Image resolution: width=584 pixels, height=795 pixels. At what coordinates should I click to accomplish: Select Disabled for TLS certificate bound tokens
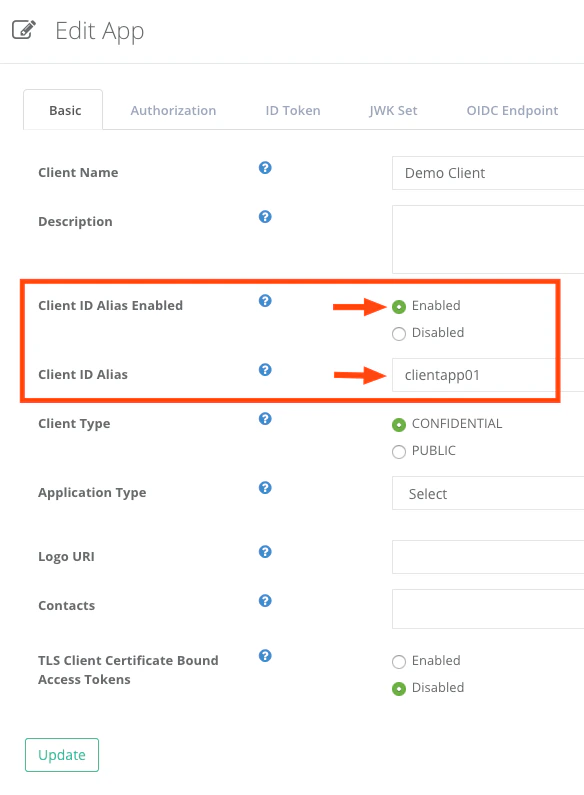[399, 689]
